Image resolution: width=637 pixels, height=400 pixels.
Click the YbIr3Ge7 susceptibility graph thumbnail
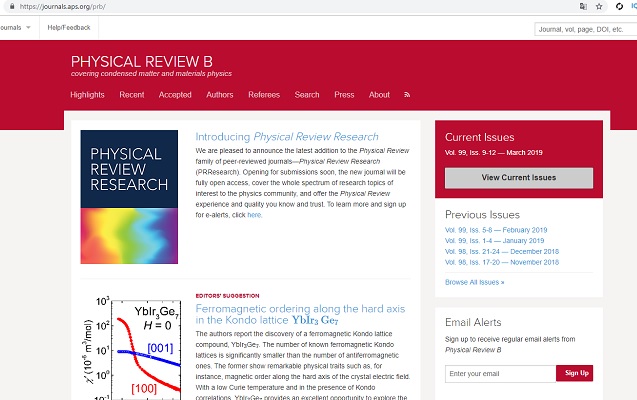click(131, 349)
